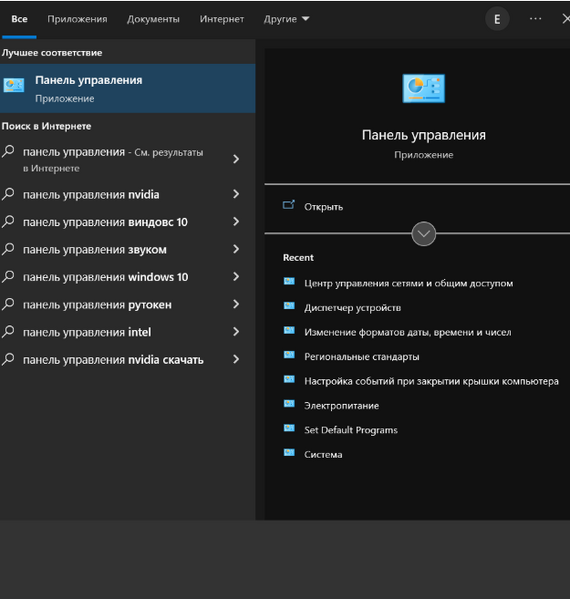Expand the arrow for 'панель управления рутокен'
This screenshot has height=599, width=570.
236,304
